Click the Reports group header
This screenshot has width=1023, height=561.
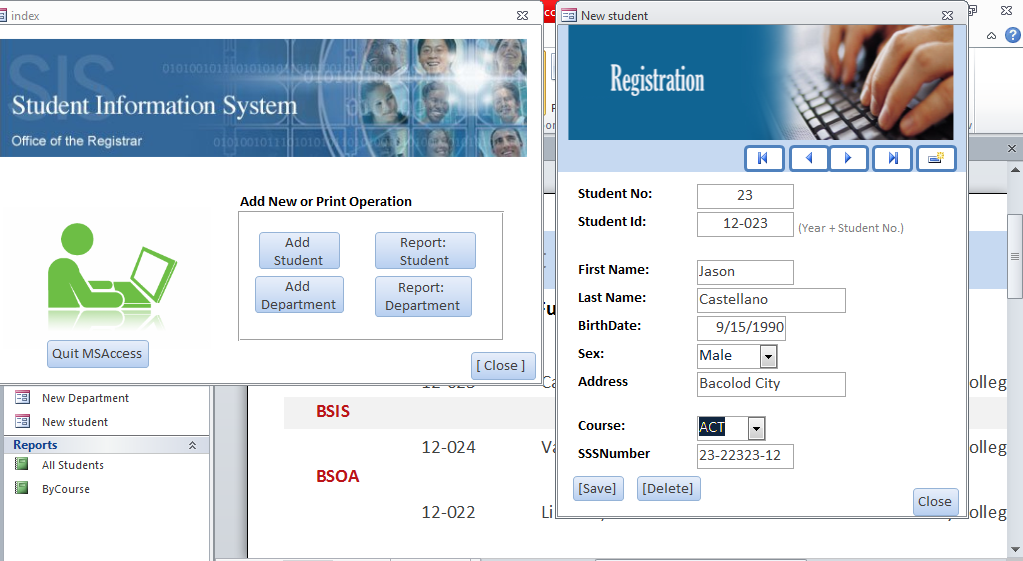tap(106, 445)
